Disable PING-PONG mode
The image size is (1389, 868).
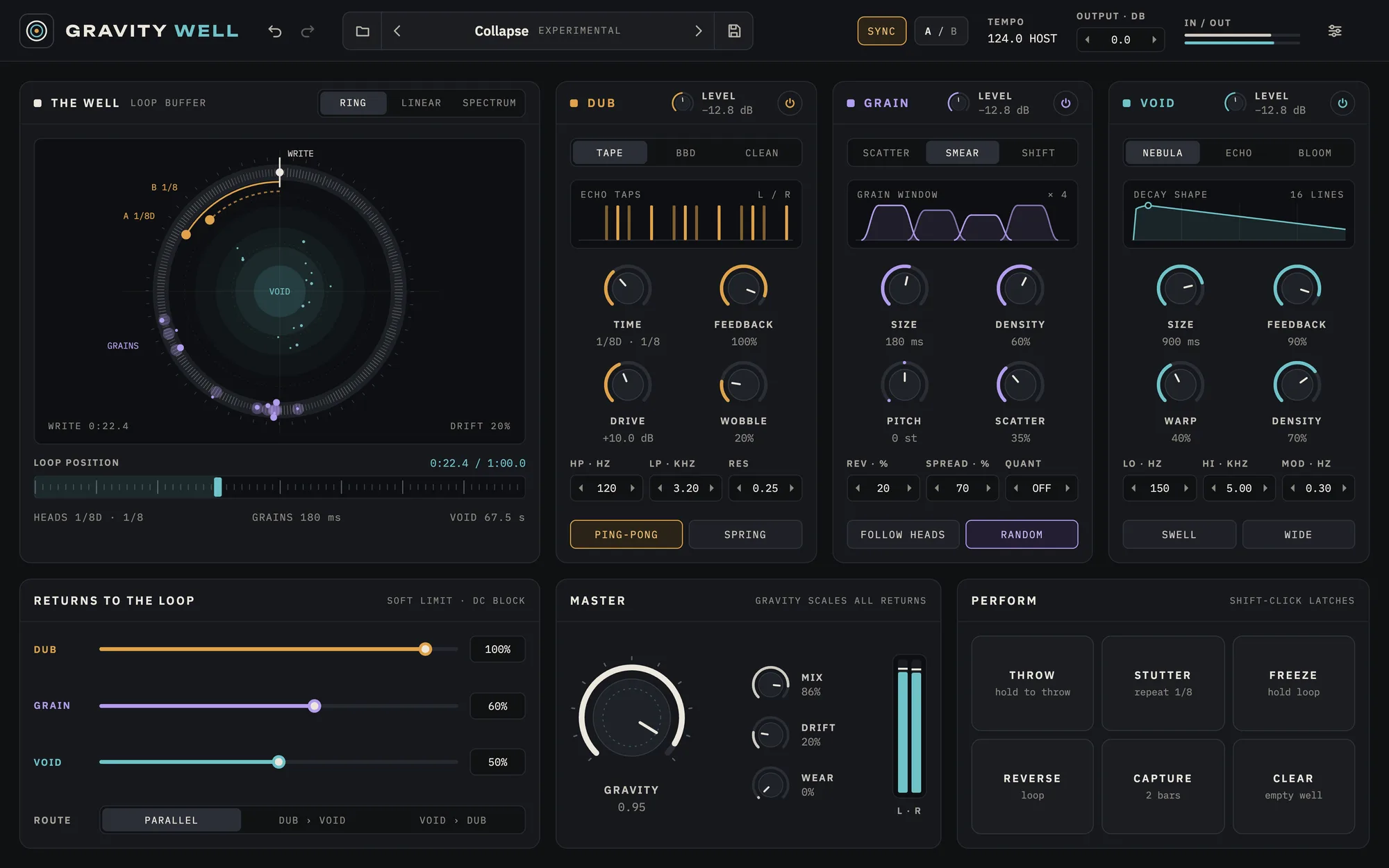click(x=626, y=534)
